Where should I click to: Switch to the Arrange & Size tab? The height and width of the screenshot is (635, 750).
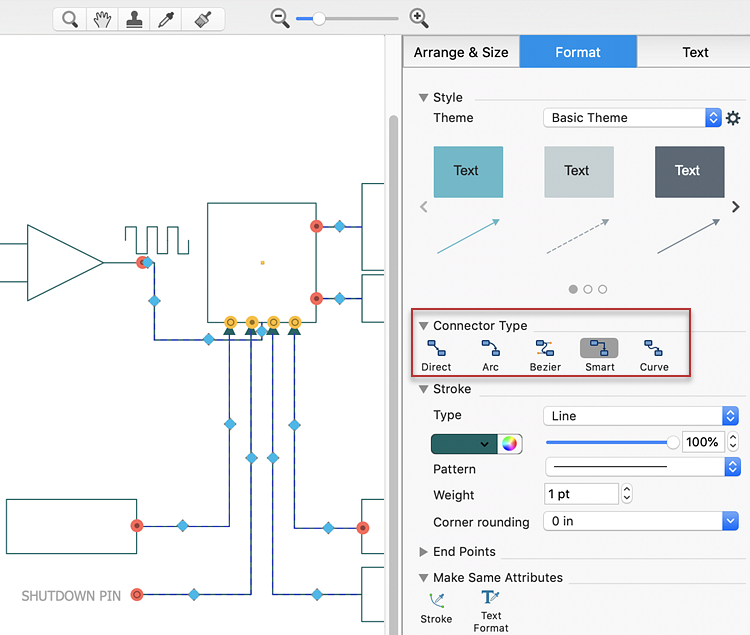pos(461,52)
